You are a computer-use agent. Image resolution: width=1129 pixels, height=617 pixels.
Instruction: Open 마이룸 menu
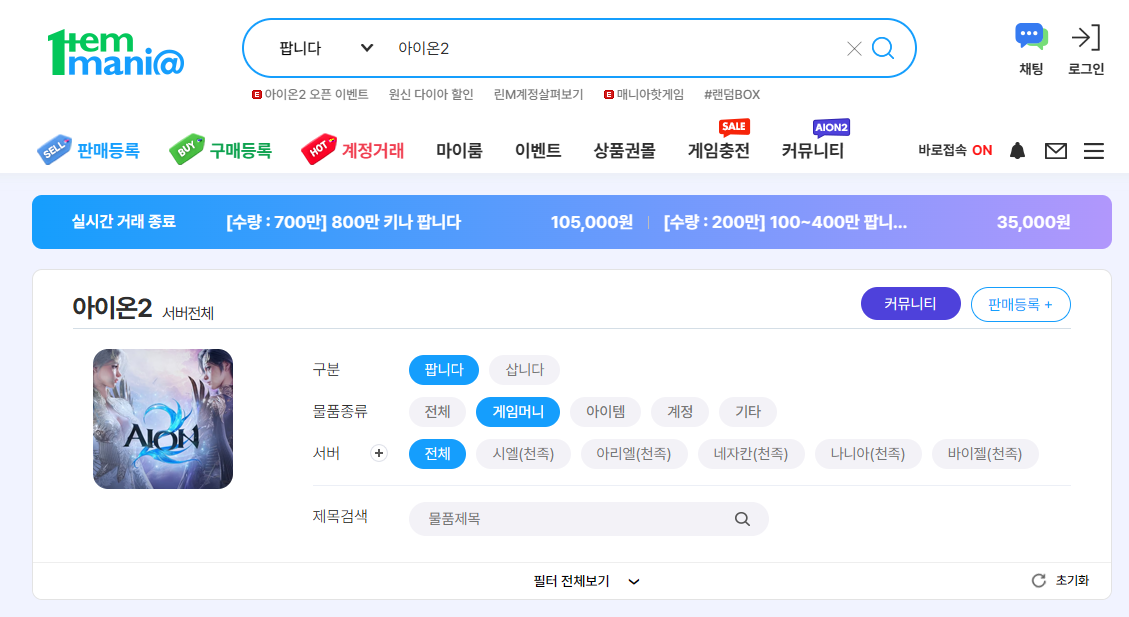459,150
